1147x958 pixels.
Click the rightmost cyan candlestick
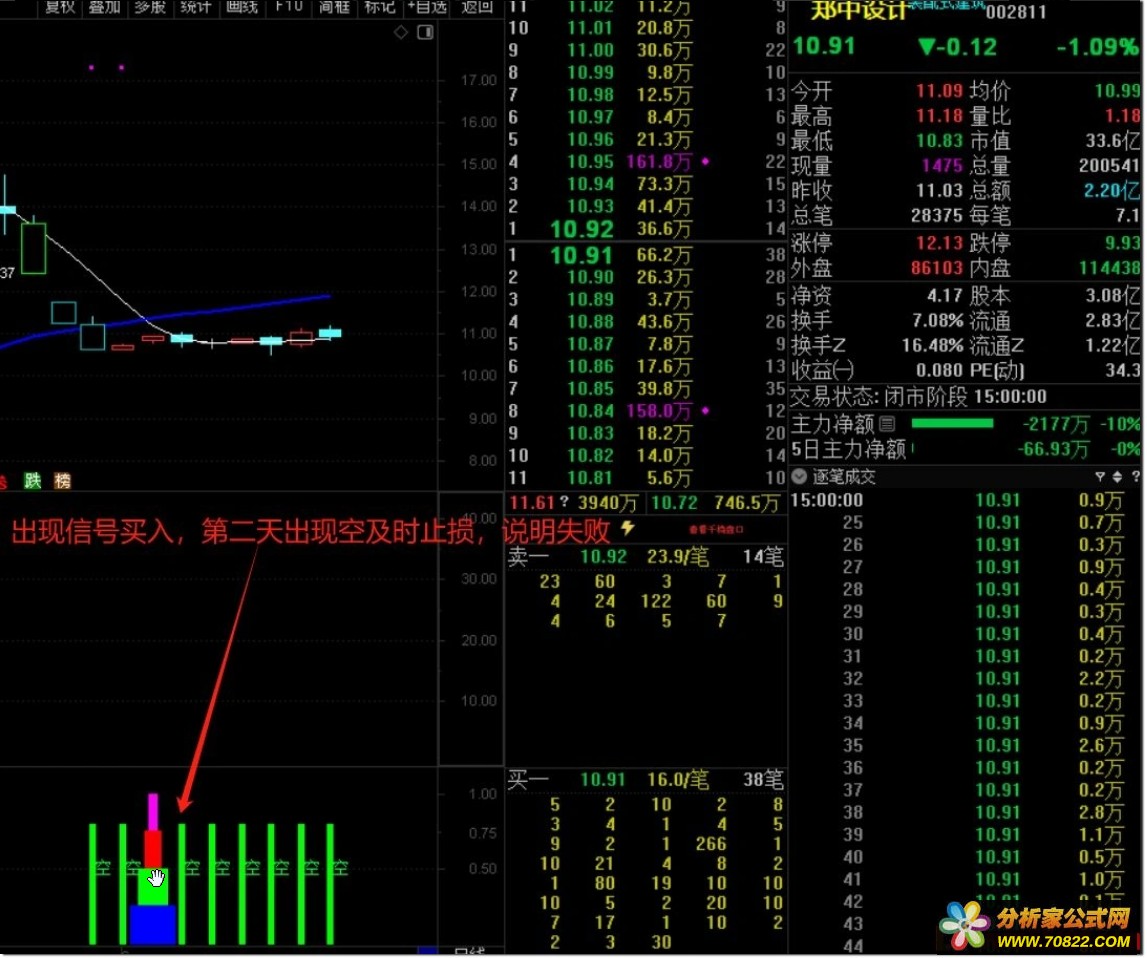[x=330, y=333]
